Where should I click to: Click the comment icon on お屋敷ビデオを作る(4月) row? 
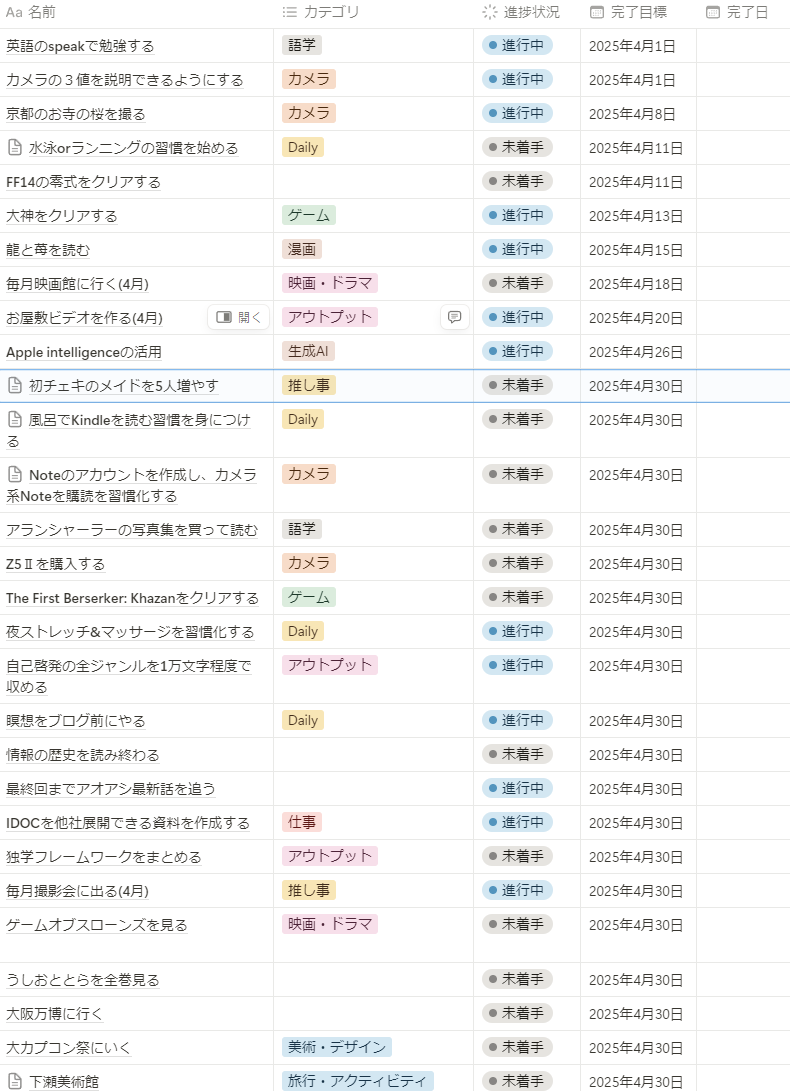coord(454,317)
